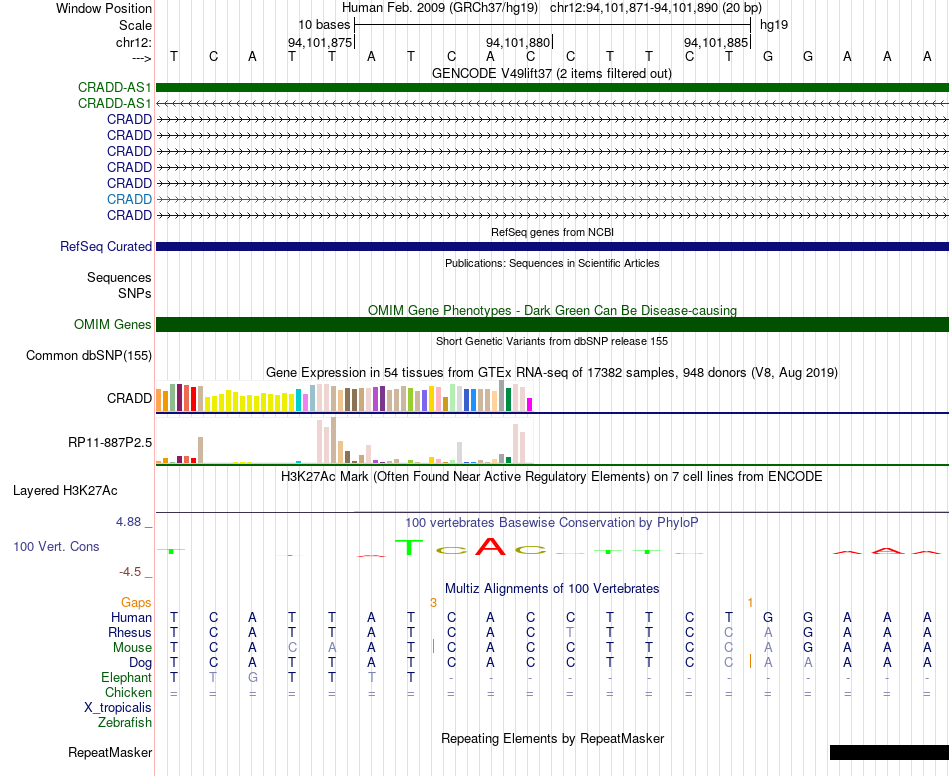The width and height of the screenshot is (950, 776).
Task: Open 'Multiz Alignments of 100 Vertebrates' title
Action: pyautogui.click(x=552, y=588)
